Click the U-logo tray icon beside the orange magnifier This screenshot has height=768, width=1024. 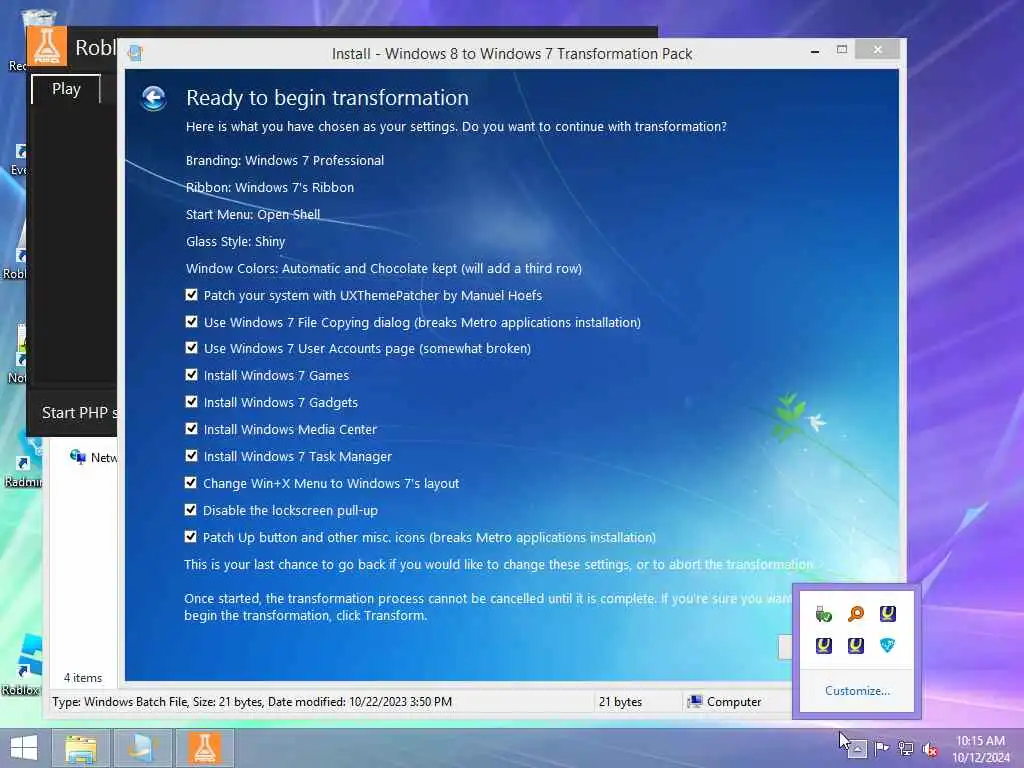pyautogui.click(x=888, y=614)
